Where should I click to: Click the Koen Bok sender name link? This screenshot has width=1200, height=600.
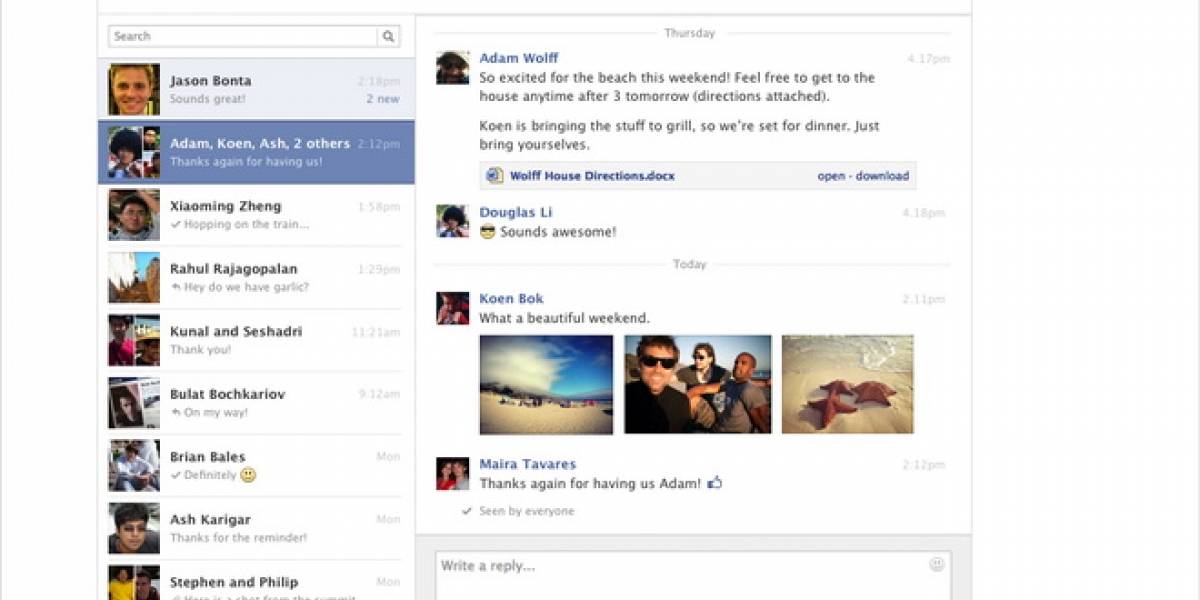coord(511,298)
